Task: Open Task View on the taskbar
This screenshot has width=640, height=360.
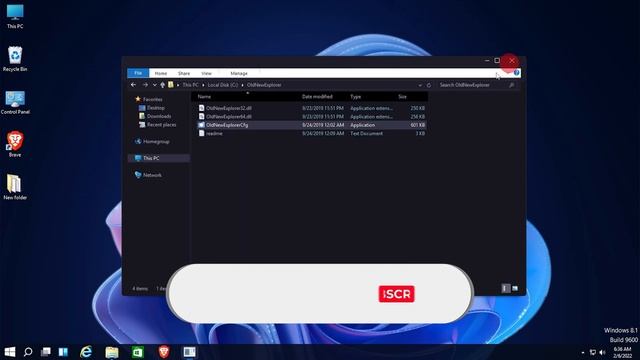Action: (x=46, y=352)
